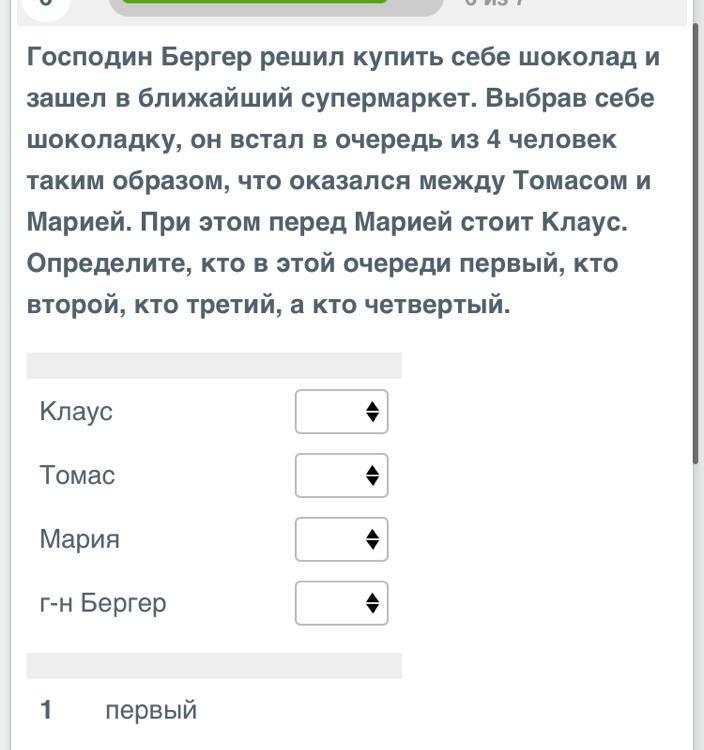Click the г-н Бергер row label
The width and height of the screenshot is (704, 750).
tap(103, 603)
